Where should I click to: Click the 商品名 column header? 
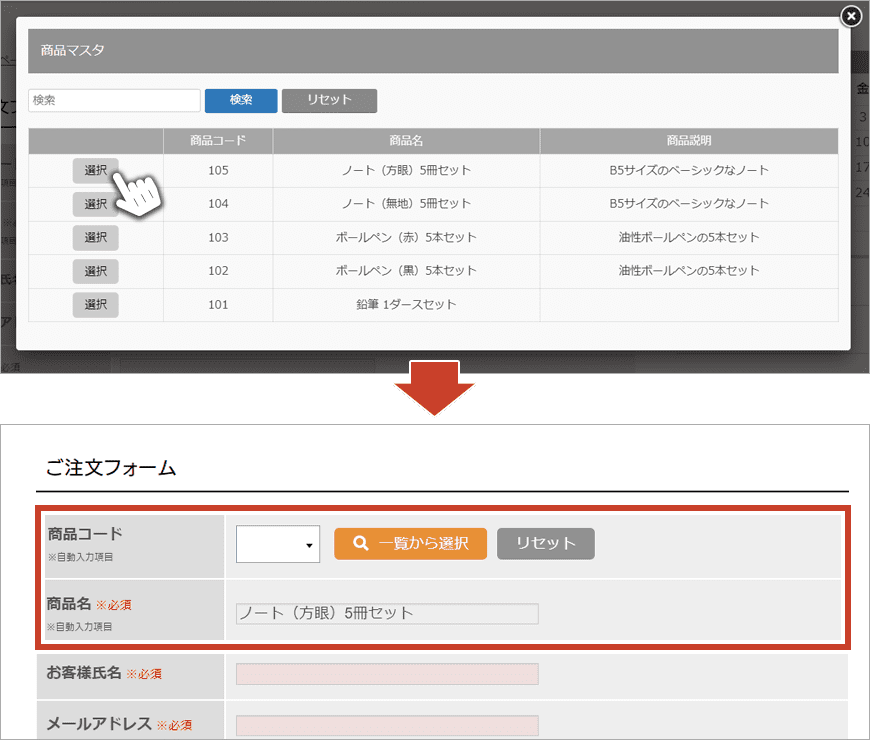[406, 141]
